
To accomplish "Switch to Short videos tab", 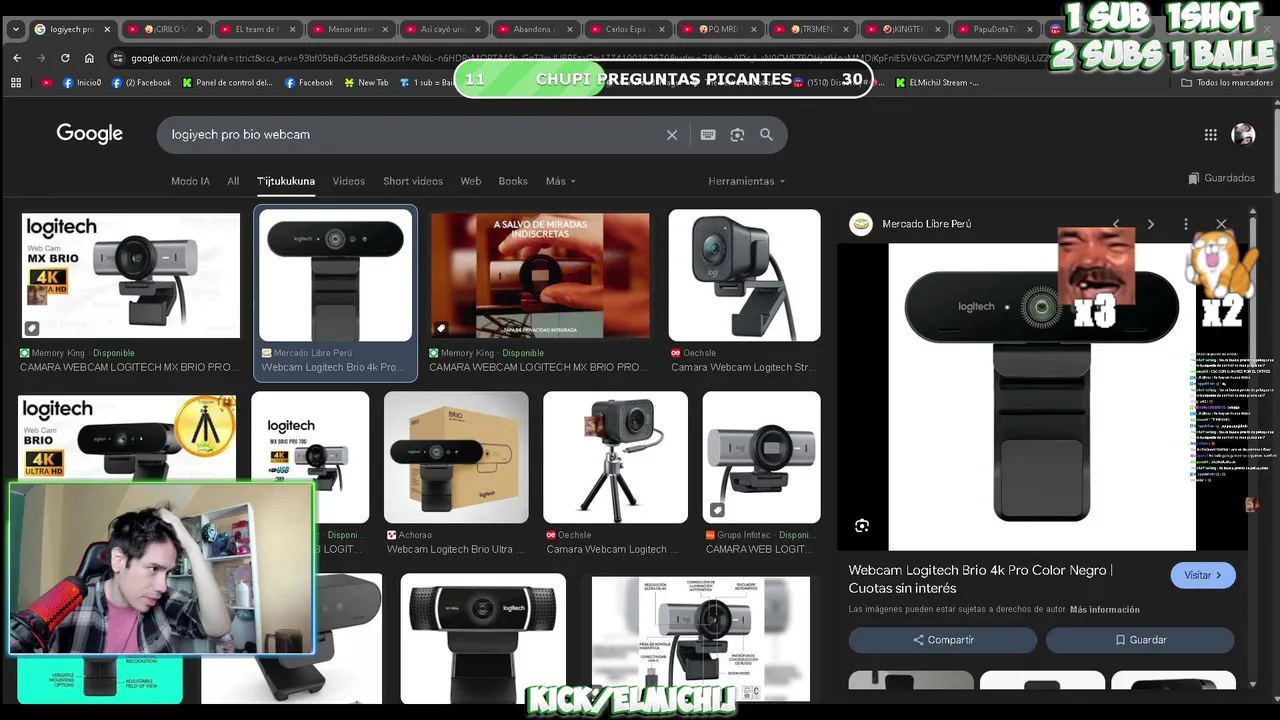I will click(413, 181).
